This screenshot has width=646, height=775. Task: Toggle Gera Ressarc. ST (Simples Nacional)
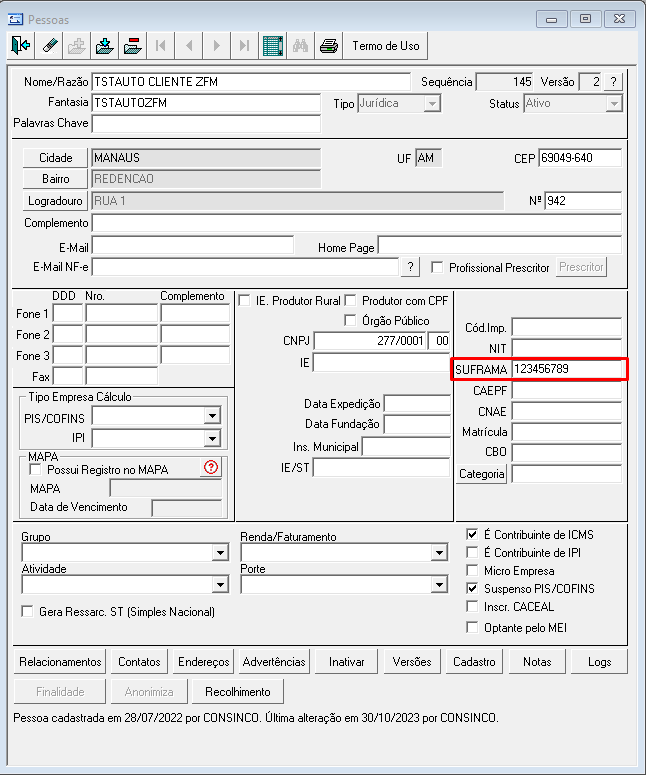coord(27,611)
